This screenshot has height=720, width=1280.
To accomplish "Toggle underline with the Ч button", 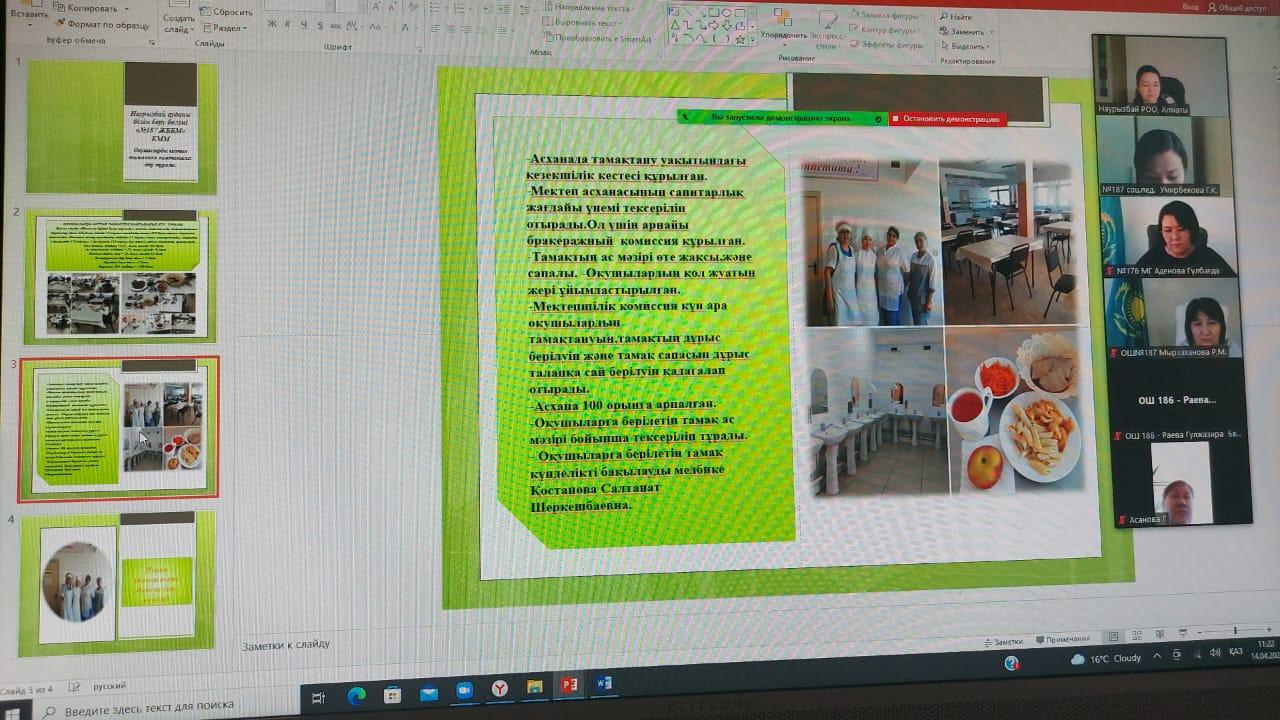I will click(304, 25).
